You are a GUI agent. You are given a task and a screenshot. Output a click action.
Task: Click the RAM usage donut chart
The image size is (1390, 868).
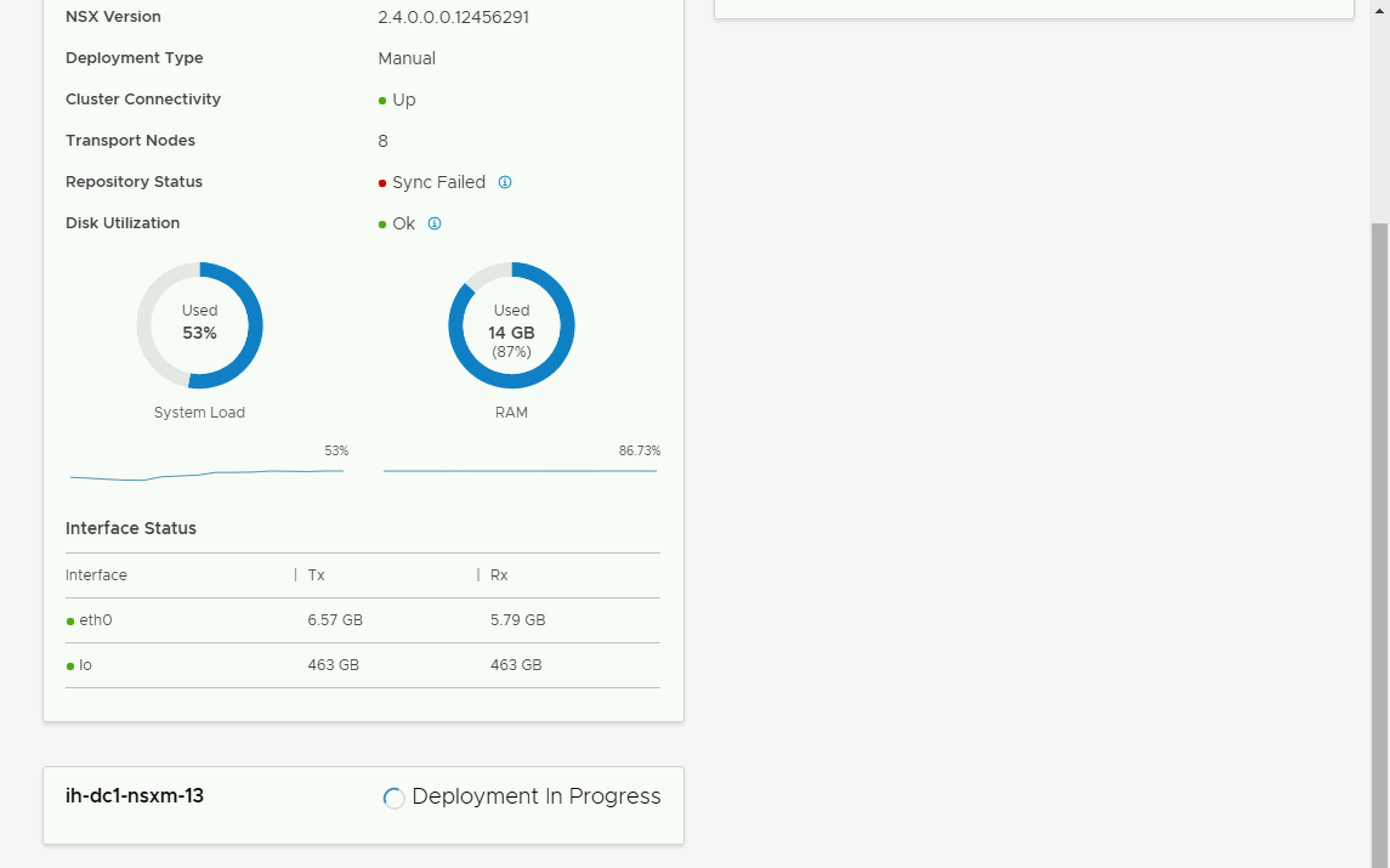[512, 325]
